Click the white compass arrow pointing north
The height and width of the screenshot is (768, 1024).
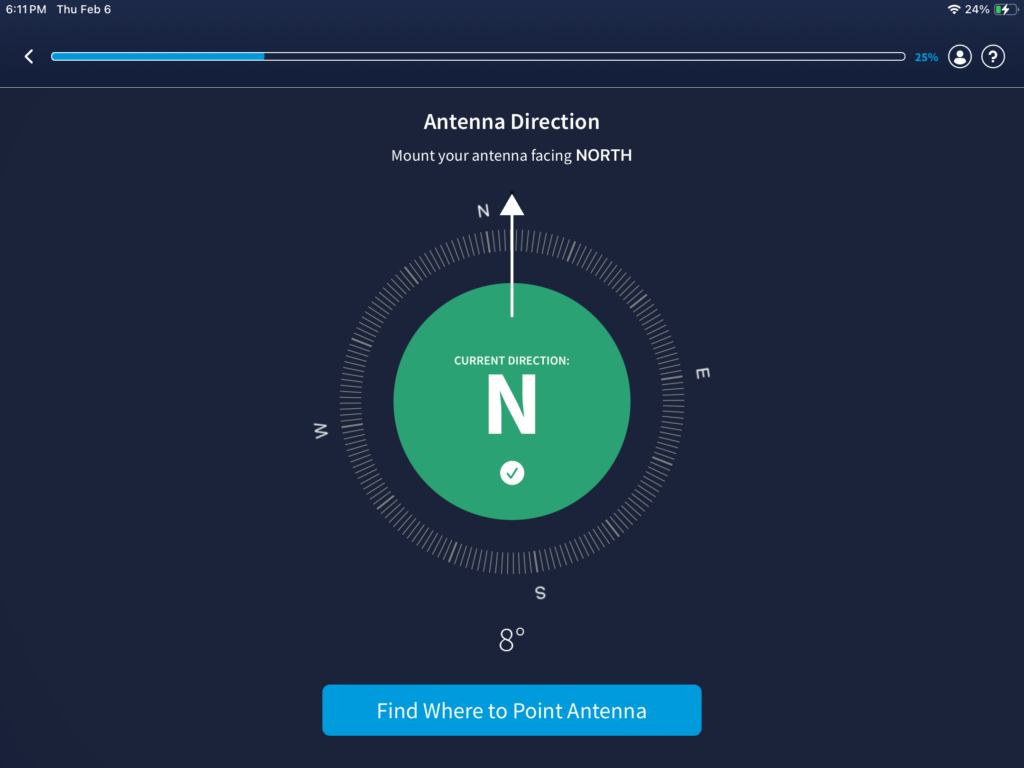coord(512,255)
